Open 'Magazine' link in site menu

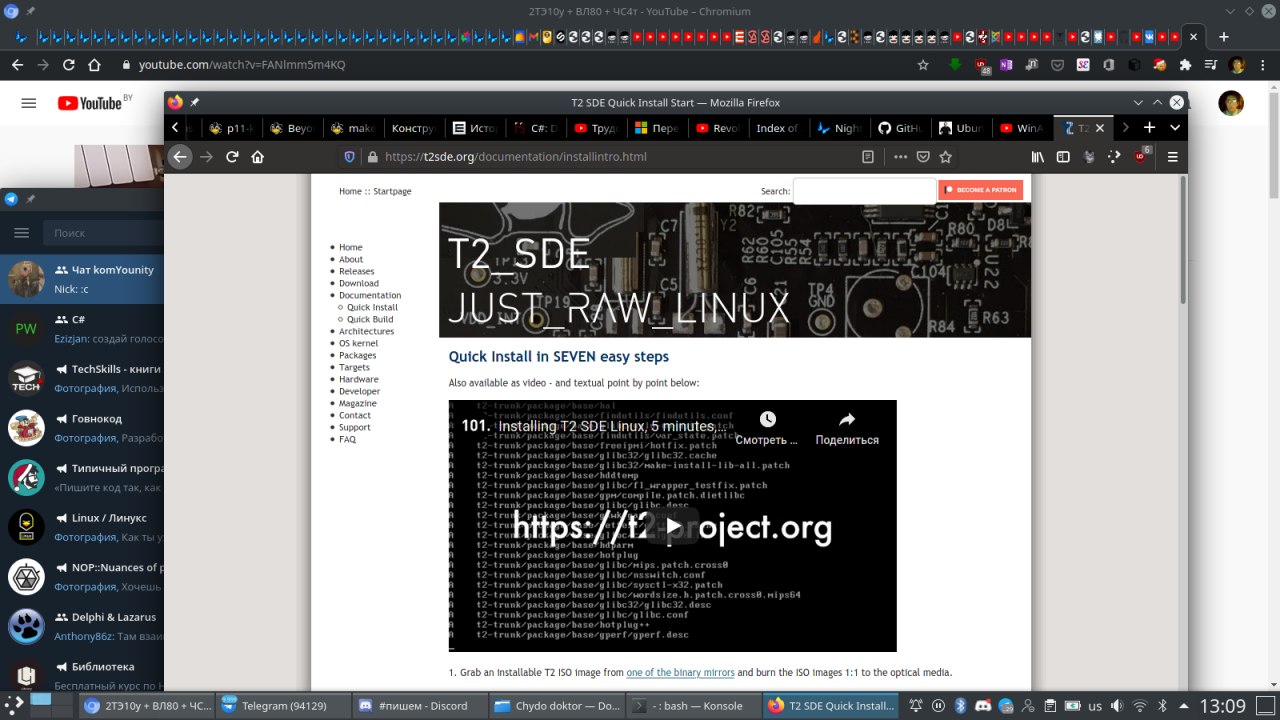357,403
